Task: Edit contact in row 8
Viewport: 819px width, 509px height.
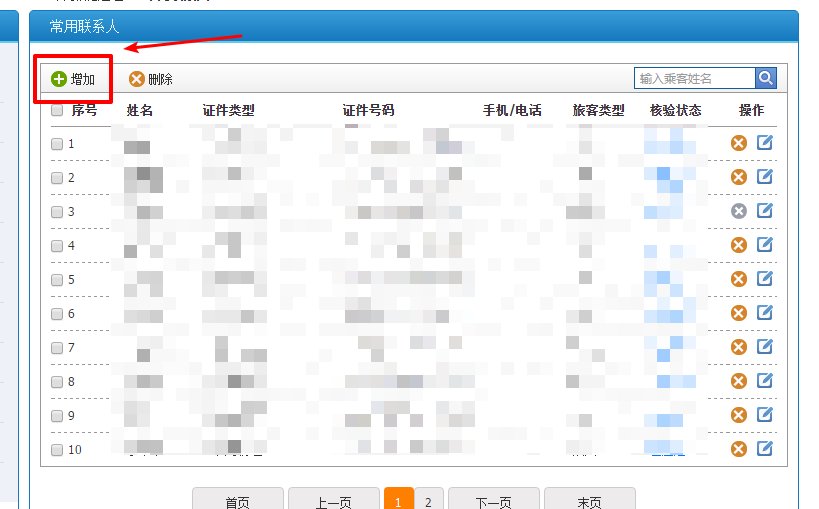Action: (765, 380)
